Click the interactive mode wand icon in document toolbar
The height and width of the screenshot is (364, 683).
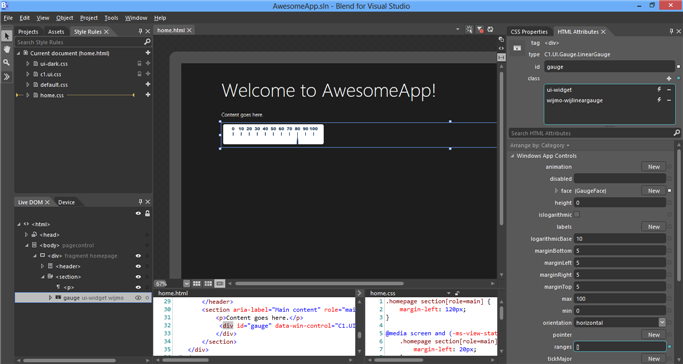click(x=469, y=30)
